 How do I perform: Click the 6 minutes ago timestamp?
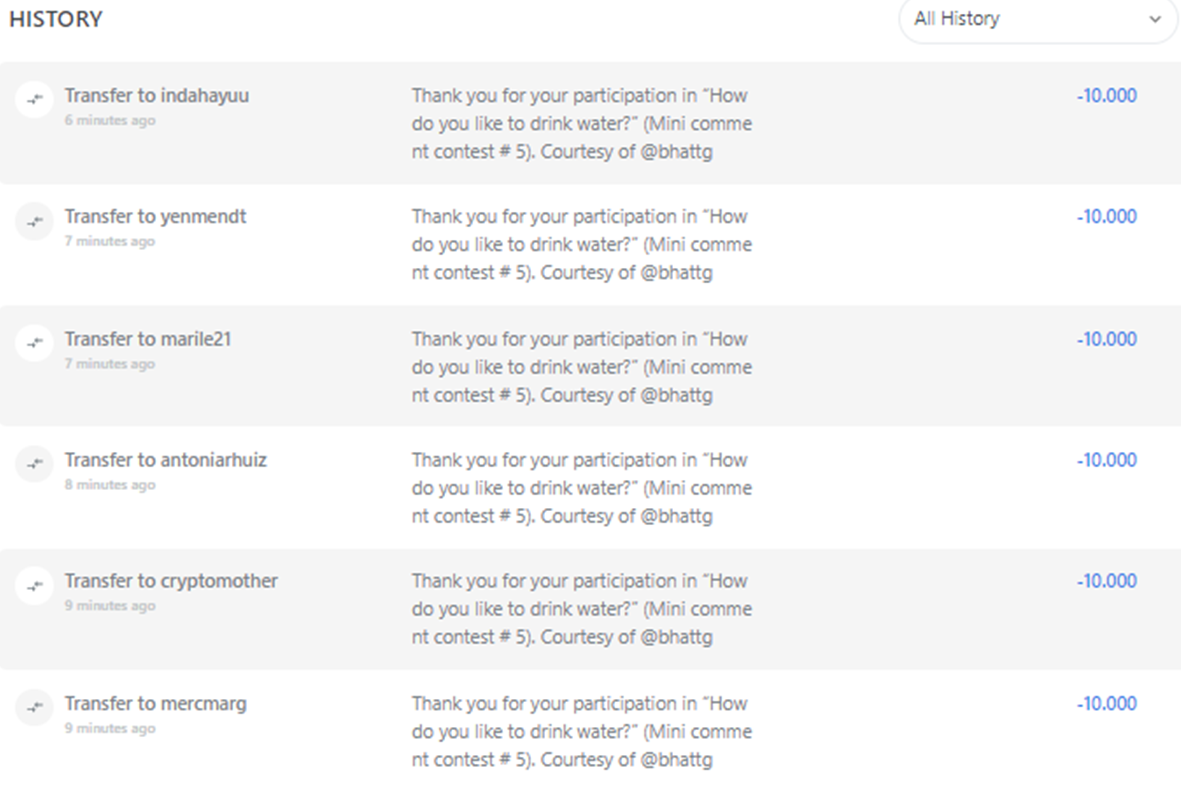tap(110, 120)
